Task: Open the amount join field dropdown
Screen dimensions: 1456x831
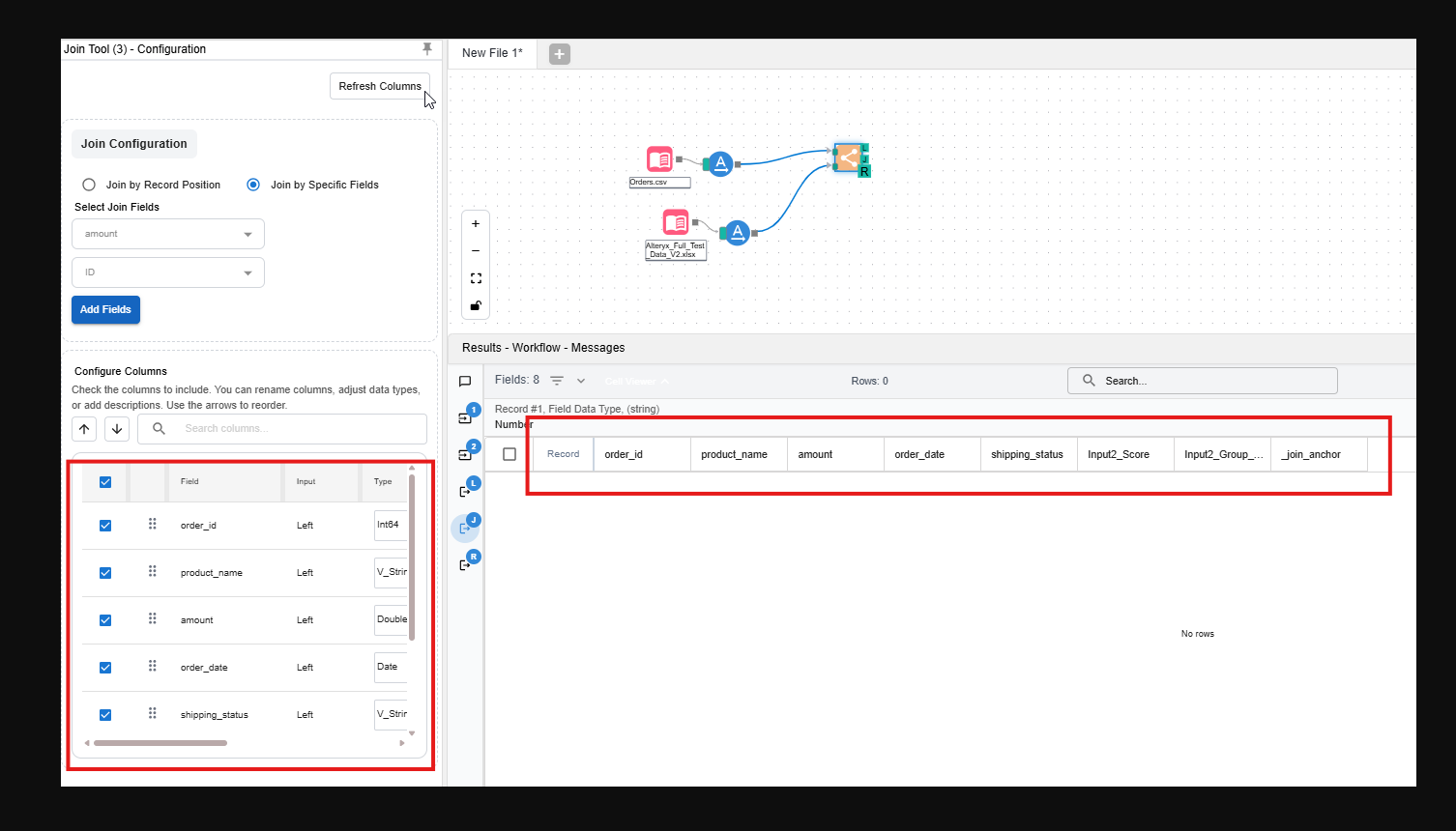Action: (168, 234)
